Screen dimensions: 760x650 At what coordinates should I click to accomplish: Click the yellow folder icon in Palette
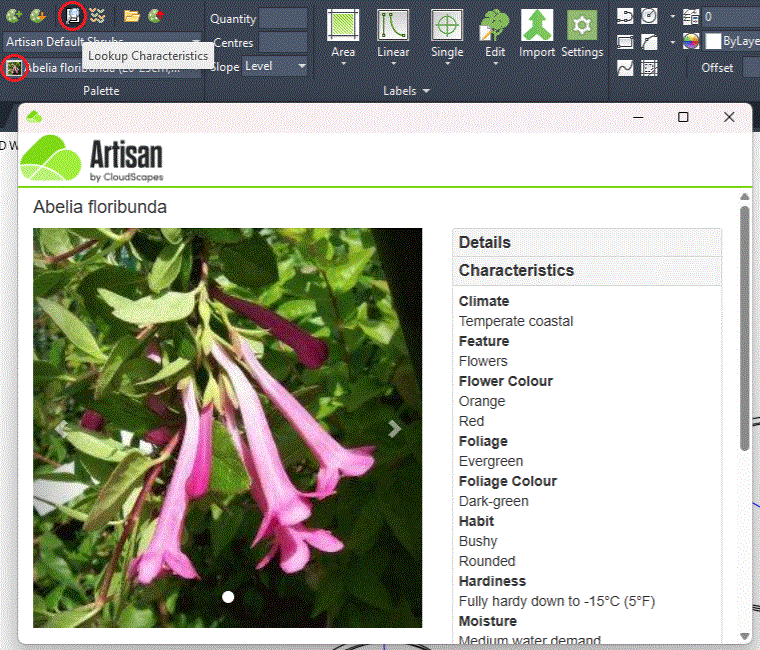pyautogui.click(x=132, y=15)
